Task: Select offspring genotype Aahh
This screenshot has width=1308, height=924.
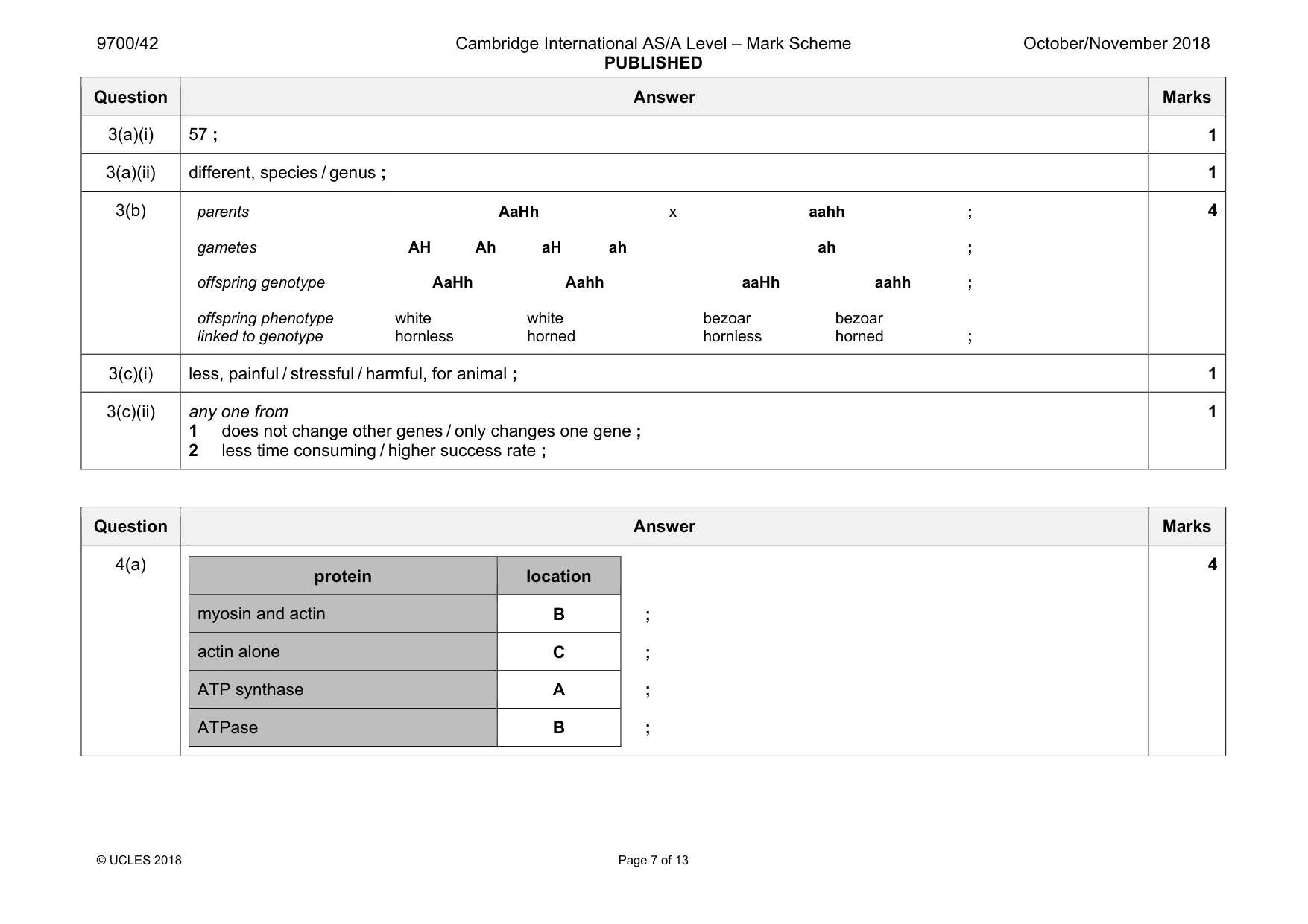Action: pos(584,282)
